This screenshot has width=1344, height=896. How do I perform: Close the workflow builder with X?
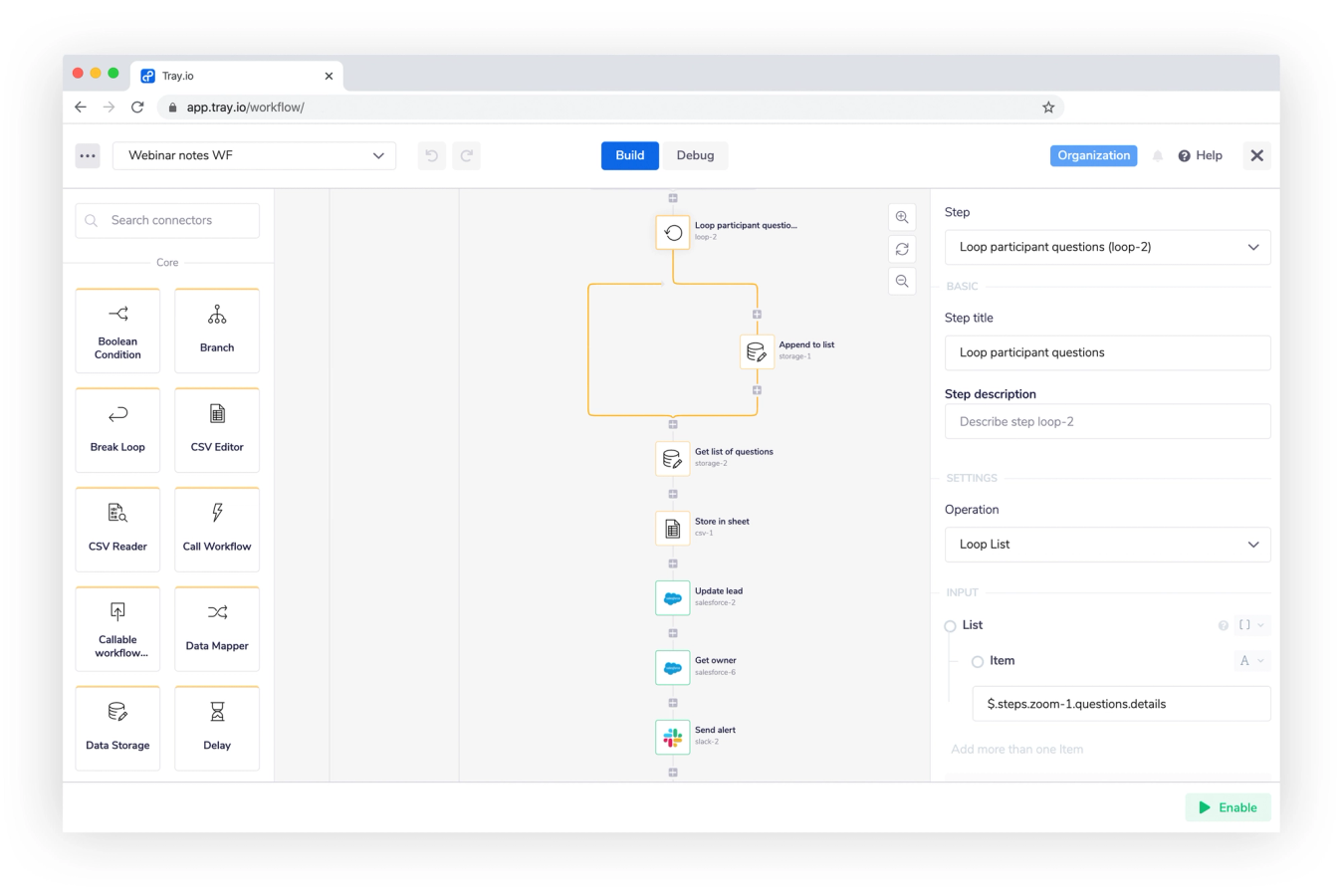tap(1256, 155)
